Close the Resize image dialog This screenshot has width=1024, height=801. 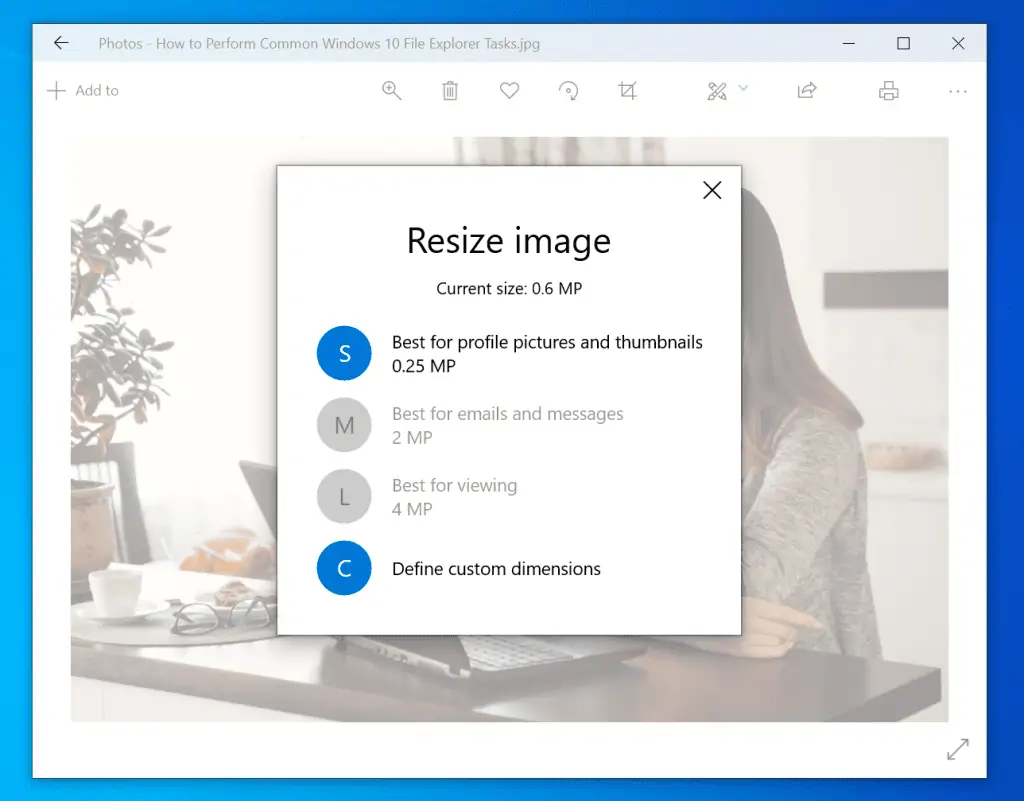pos(712,190)
